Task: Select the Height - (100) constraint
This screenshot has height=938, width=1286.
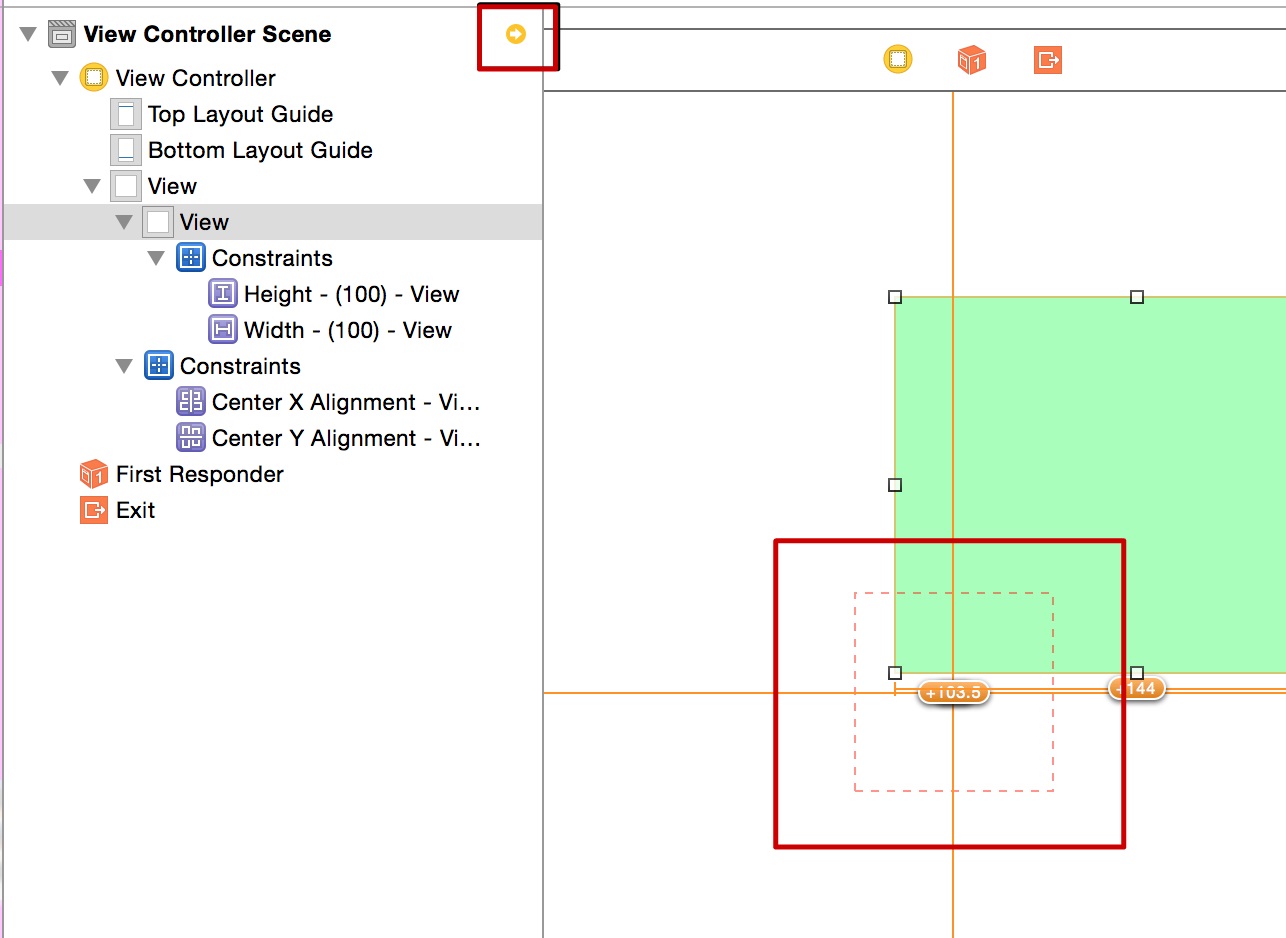Action: 351,294
